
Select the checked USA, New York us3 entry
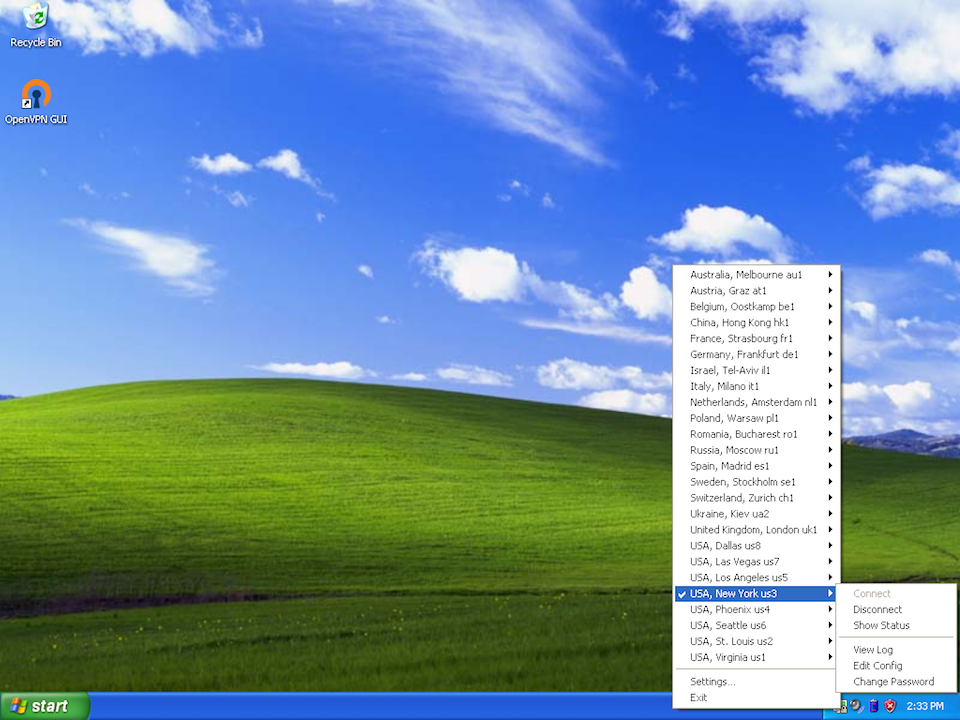(x=756, y=593)
